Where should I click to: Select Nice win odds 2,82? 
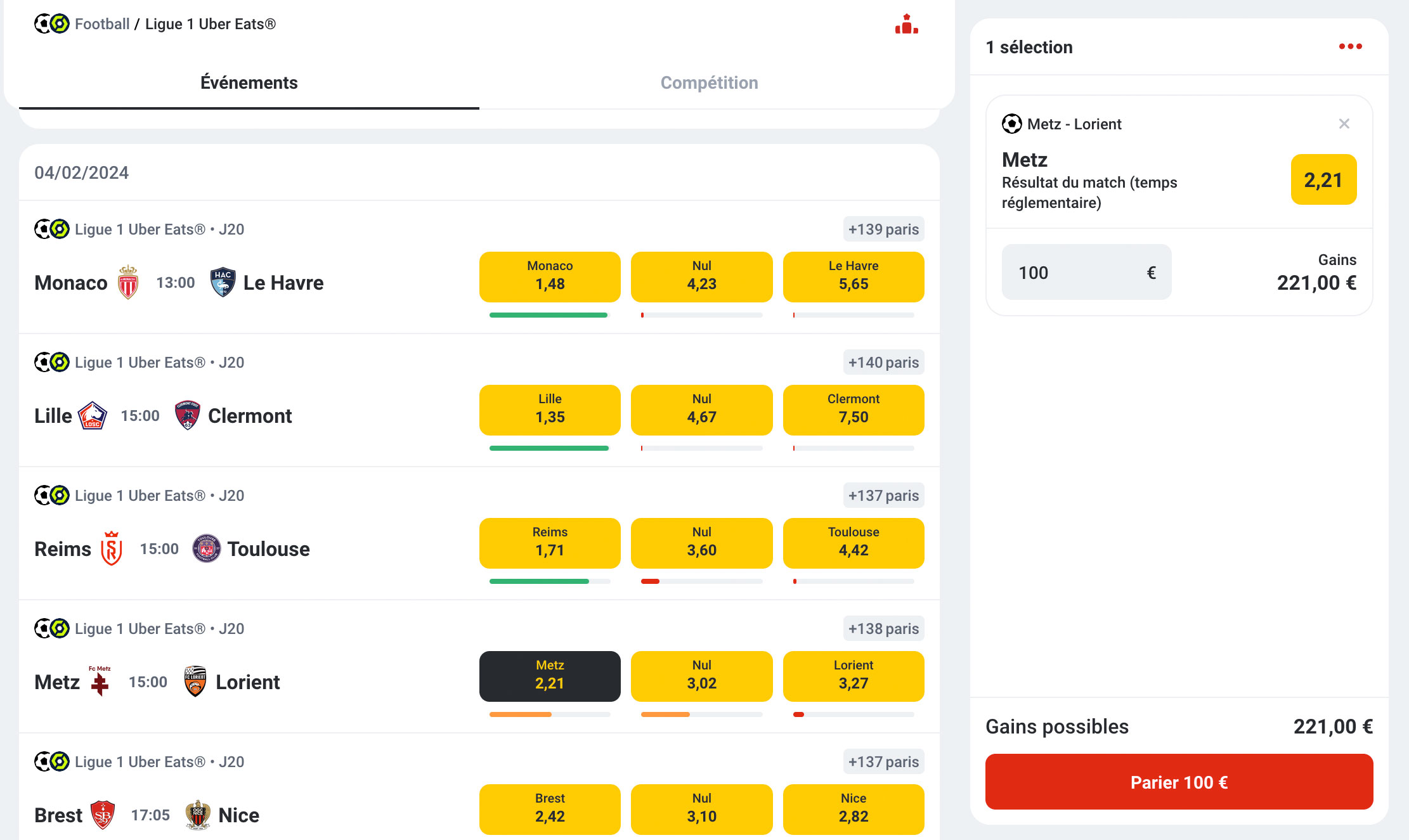click(x=854, y=809)
